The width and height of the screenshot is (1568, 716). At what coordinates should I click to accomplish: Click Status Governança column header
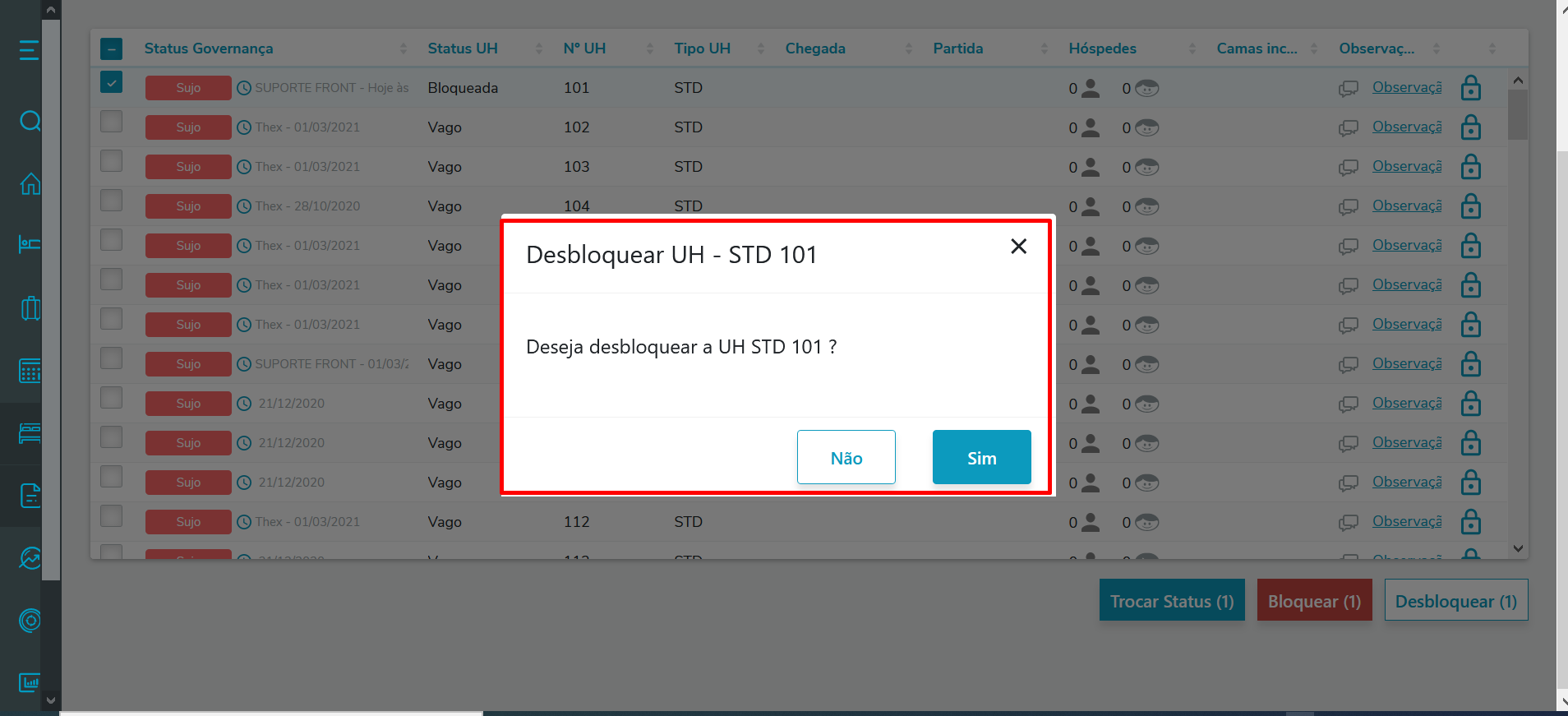(209, 49)
